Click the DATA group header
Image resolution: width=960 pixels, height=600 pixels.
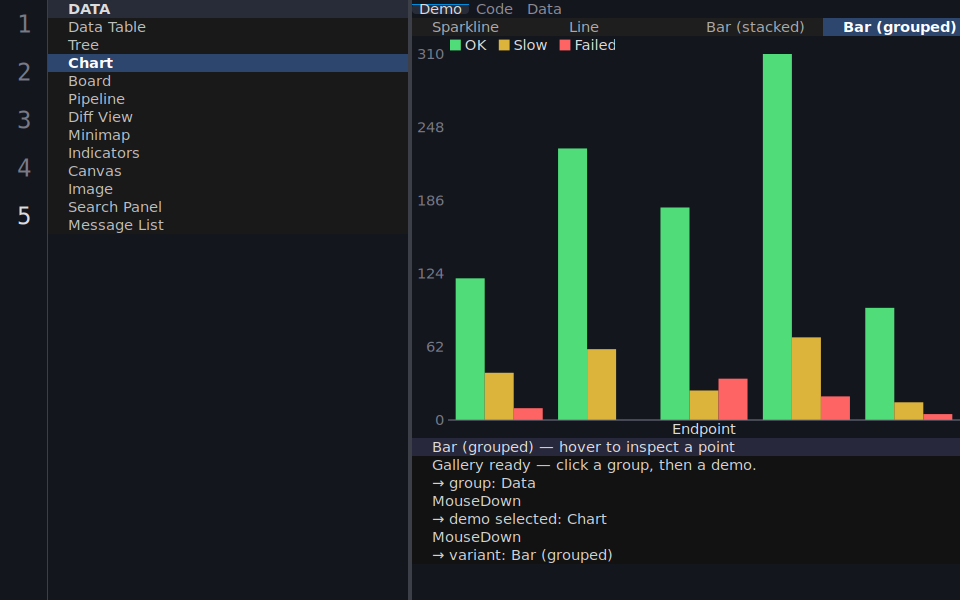[228, 9]
